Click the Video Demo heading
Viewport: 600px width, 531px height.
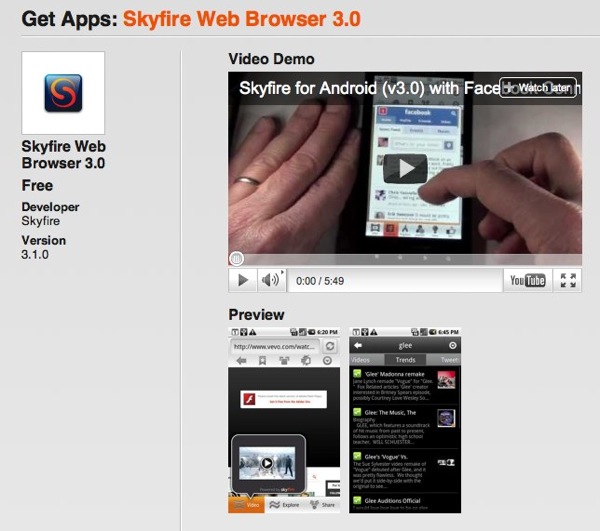click(271, 59)
